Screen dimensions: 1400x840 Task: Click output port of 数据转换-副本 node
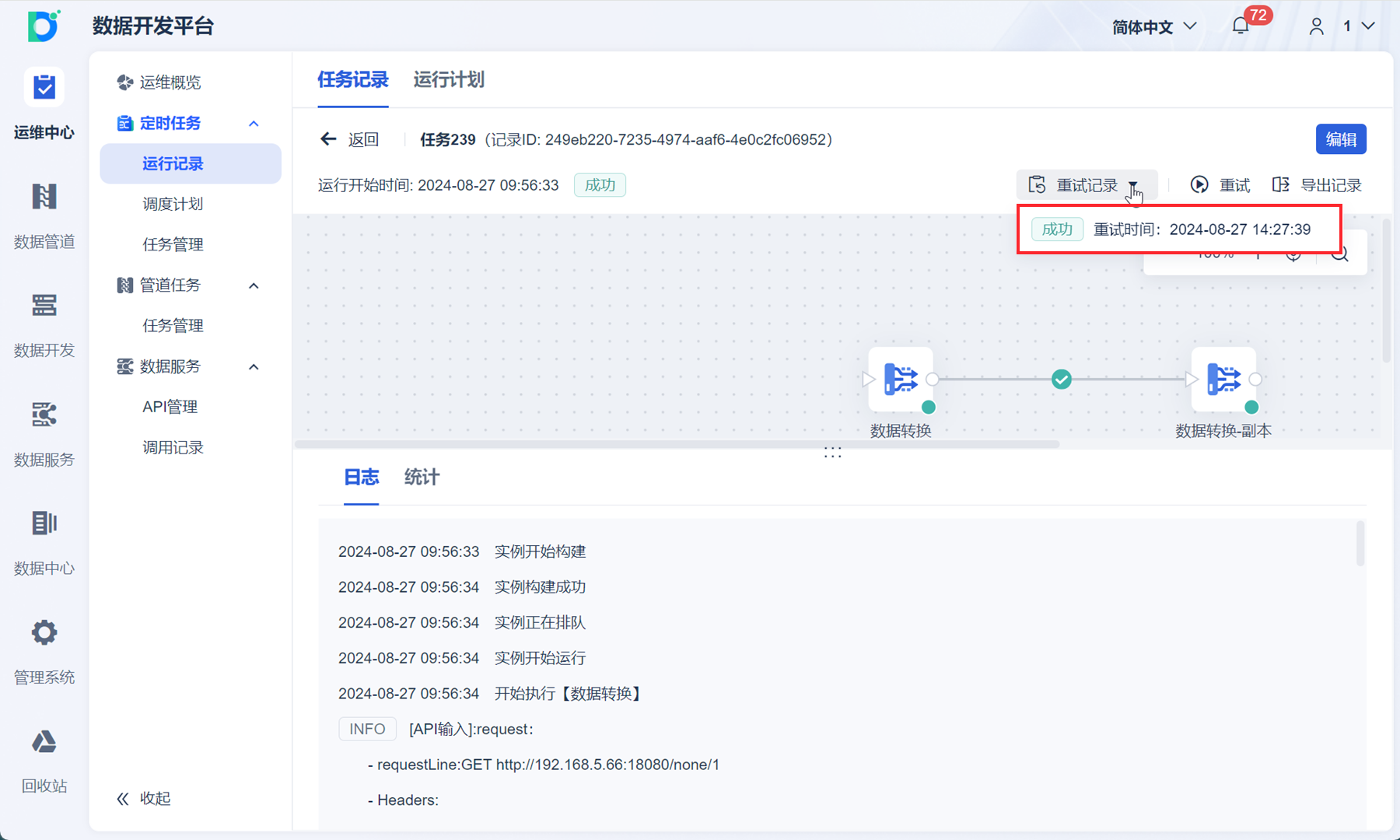(x=1255, y=380)
